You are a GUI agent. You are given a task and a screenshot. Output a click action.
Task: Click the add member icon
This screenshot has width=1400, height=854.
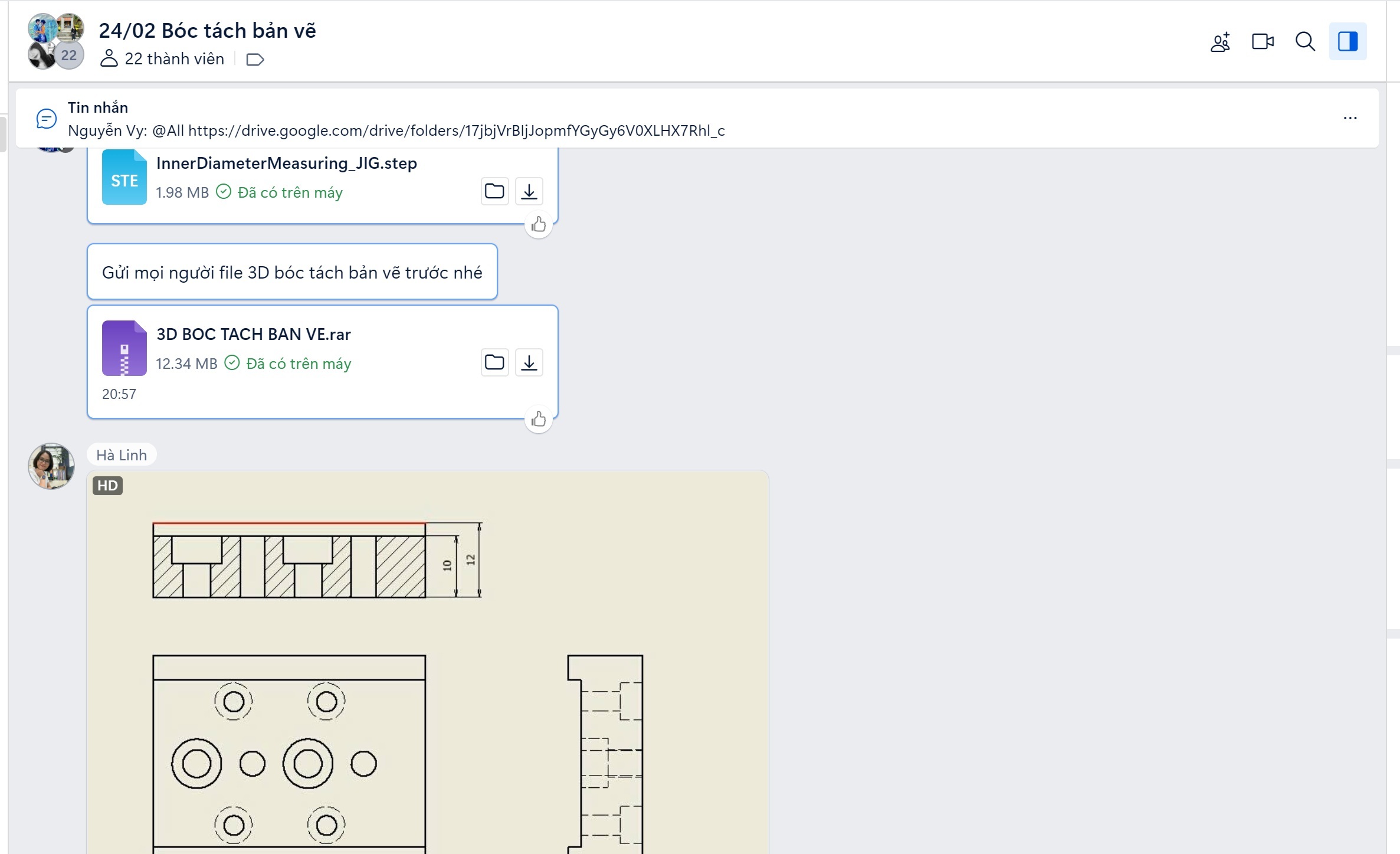(x=1220, y=42)
